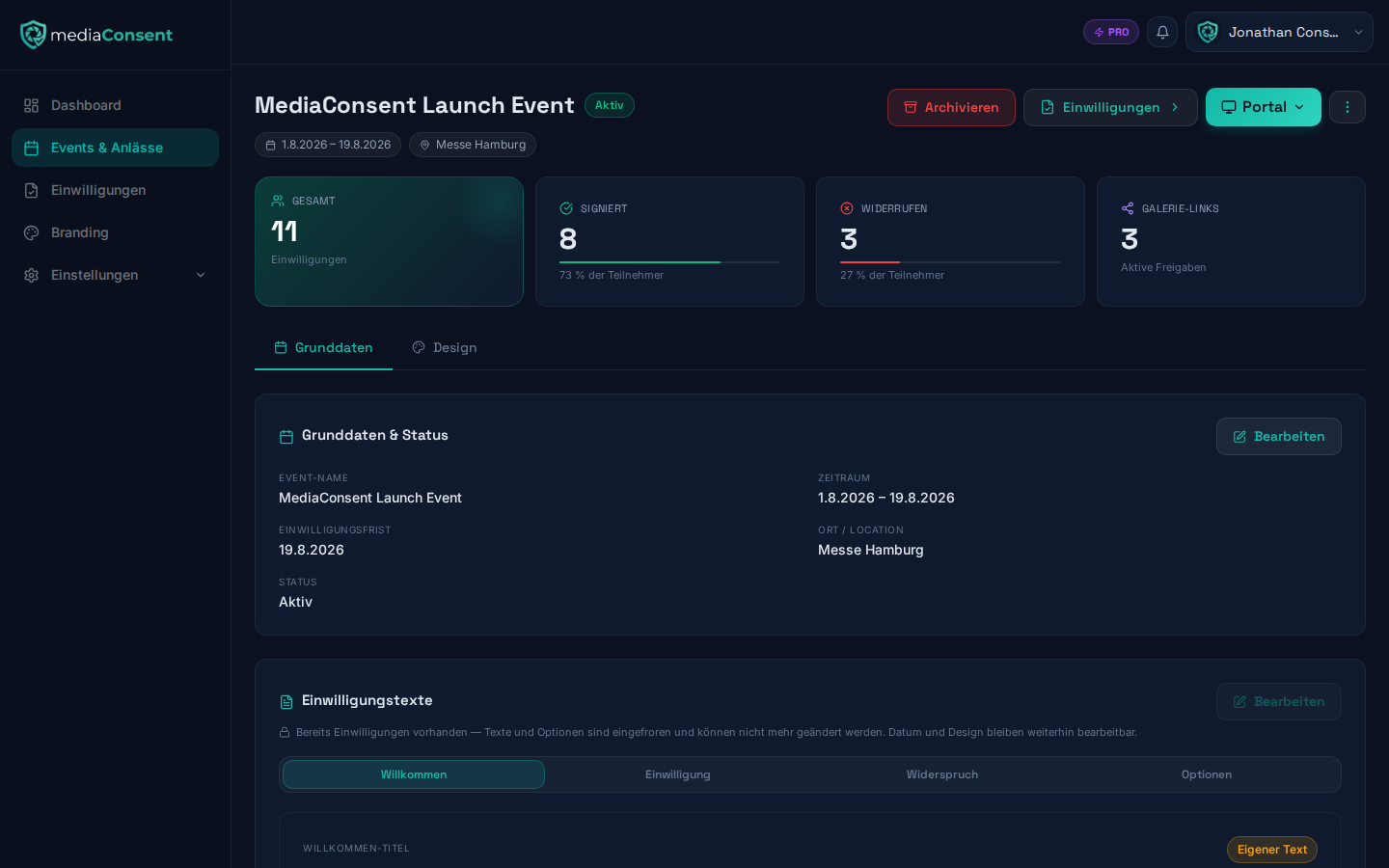1389x868 pixels.
Task: Open the three-dot more options menu
Action: [x=1348, y=107]
